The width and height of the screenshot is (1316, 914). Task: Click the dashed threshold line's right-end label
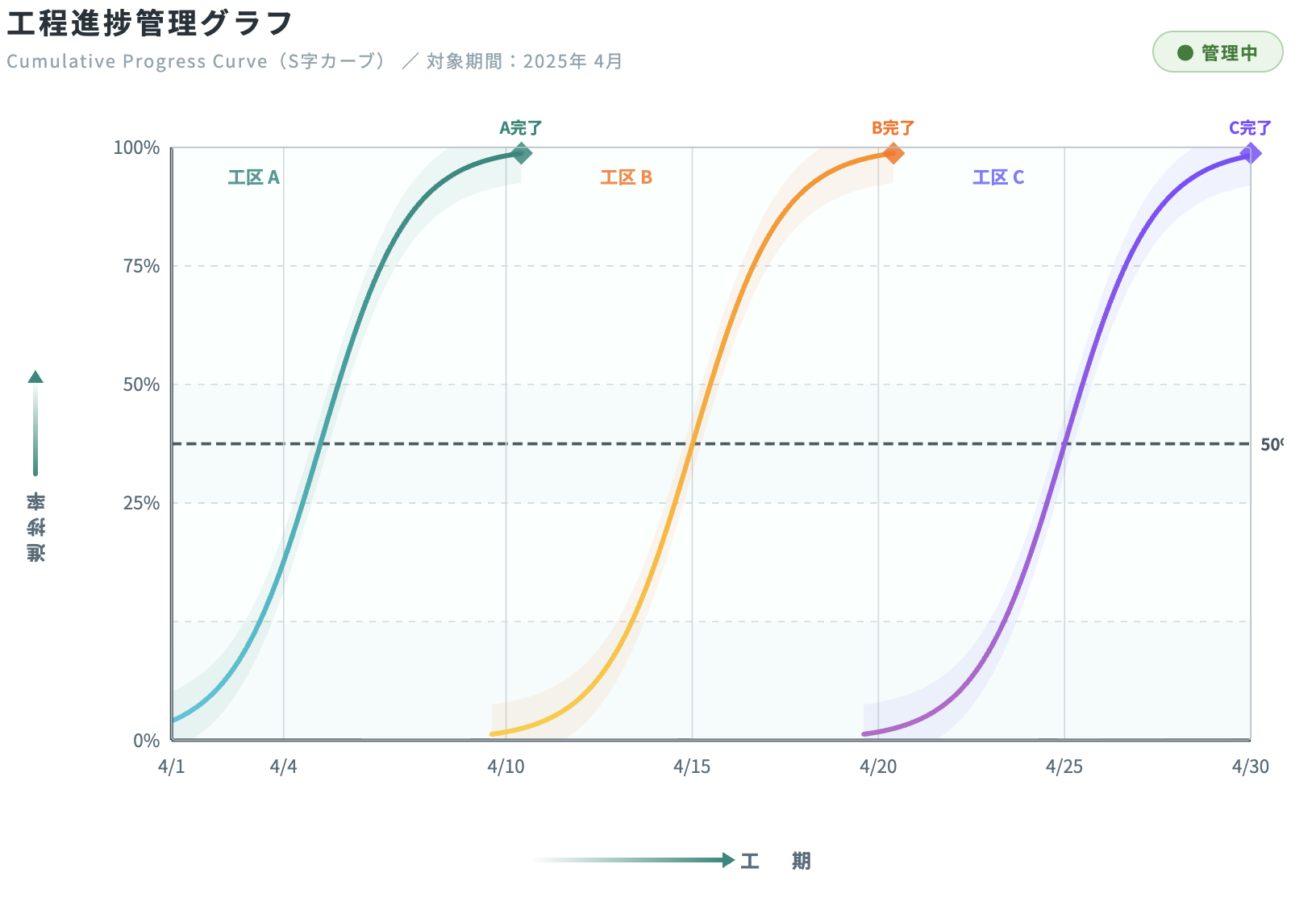point(1271,445)
